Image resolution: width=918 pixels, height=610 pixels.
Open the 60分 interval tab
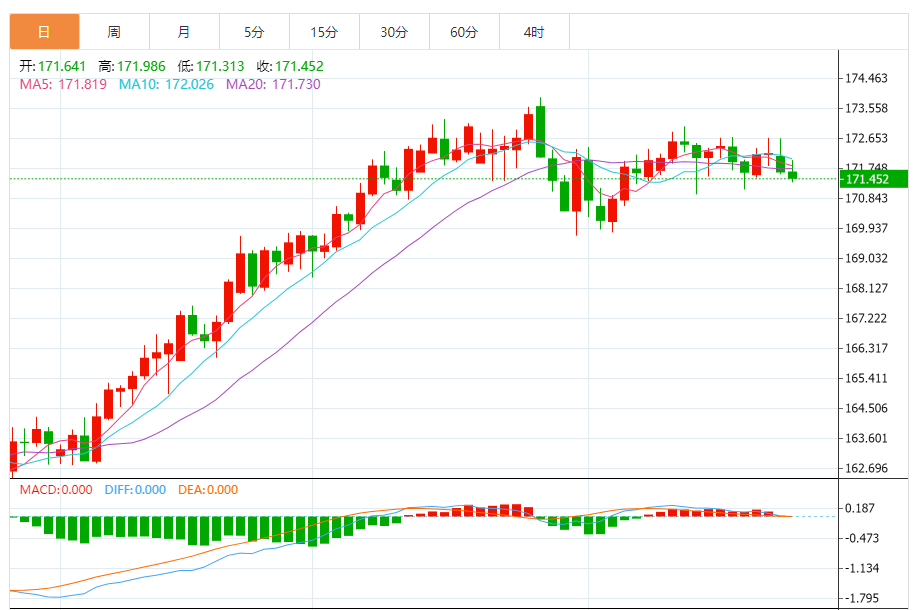pyautogui.click(x=464, y=32)
